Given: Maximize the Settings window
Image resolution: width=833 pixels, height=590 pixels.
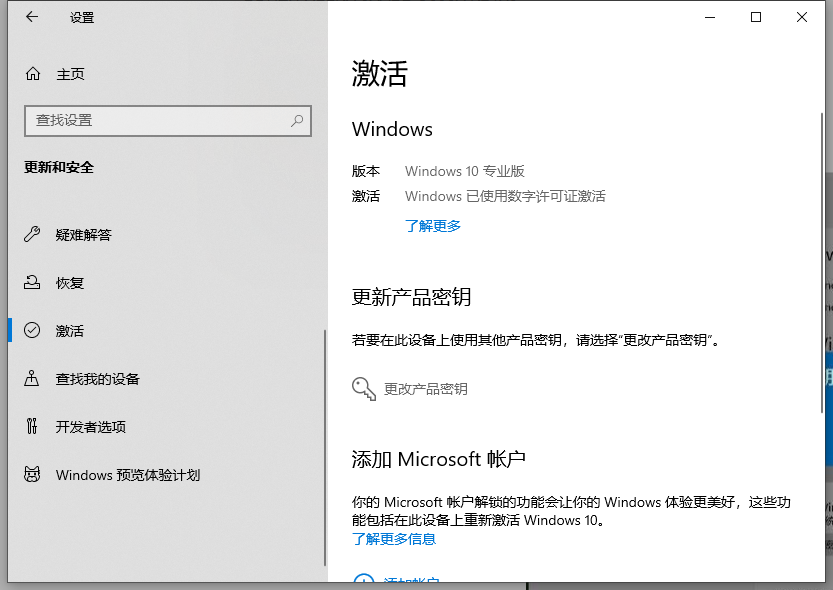Looking at the screenshot, I should (x=756, y=17).
